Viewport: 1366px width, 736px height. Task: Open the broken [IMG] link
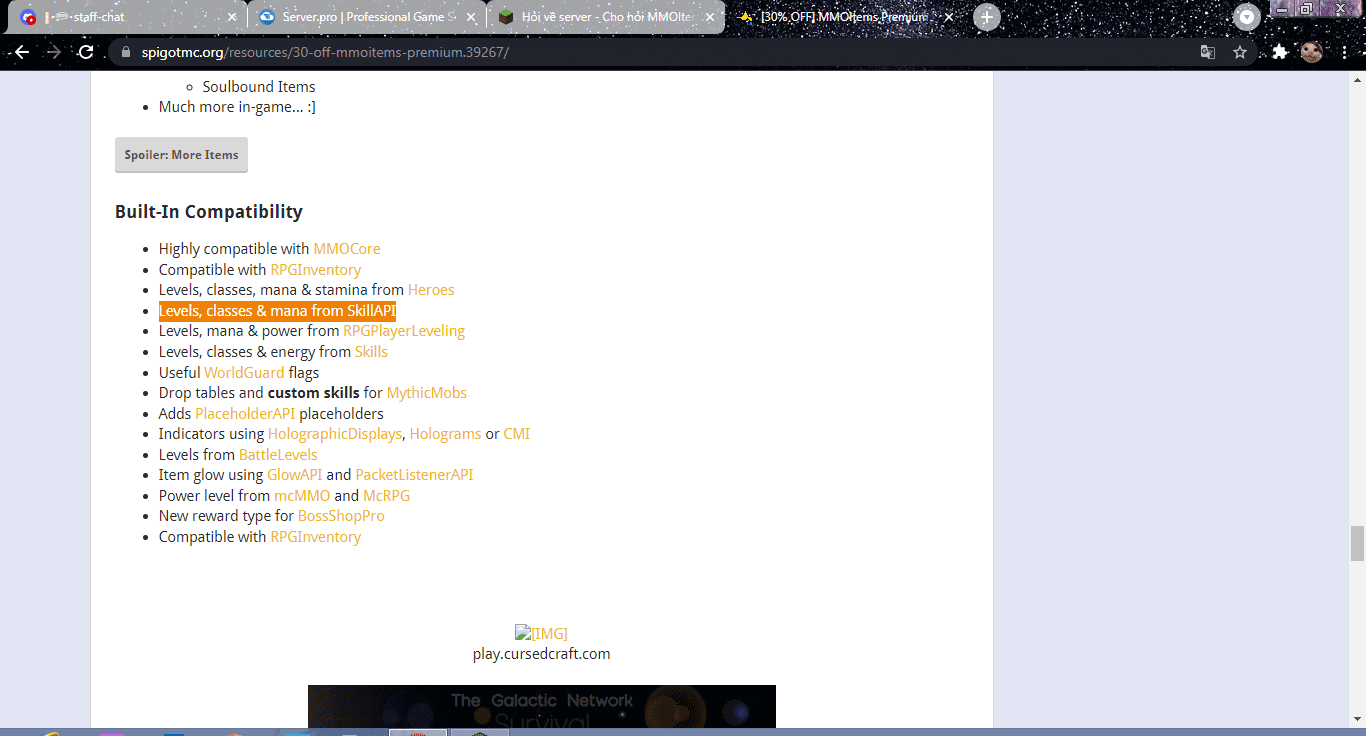[541, 633]
